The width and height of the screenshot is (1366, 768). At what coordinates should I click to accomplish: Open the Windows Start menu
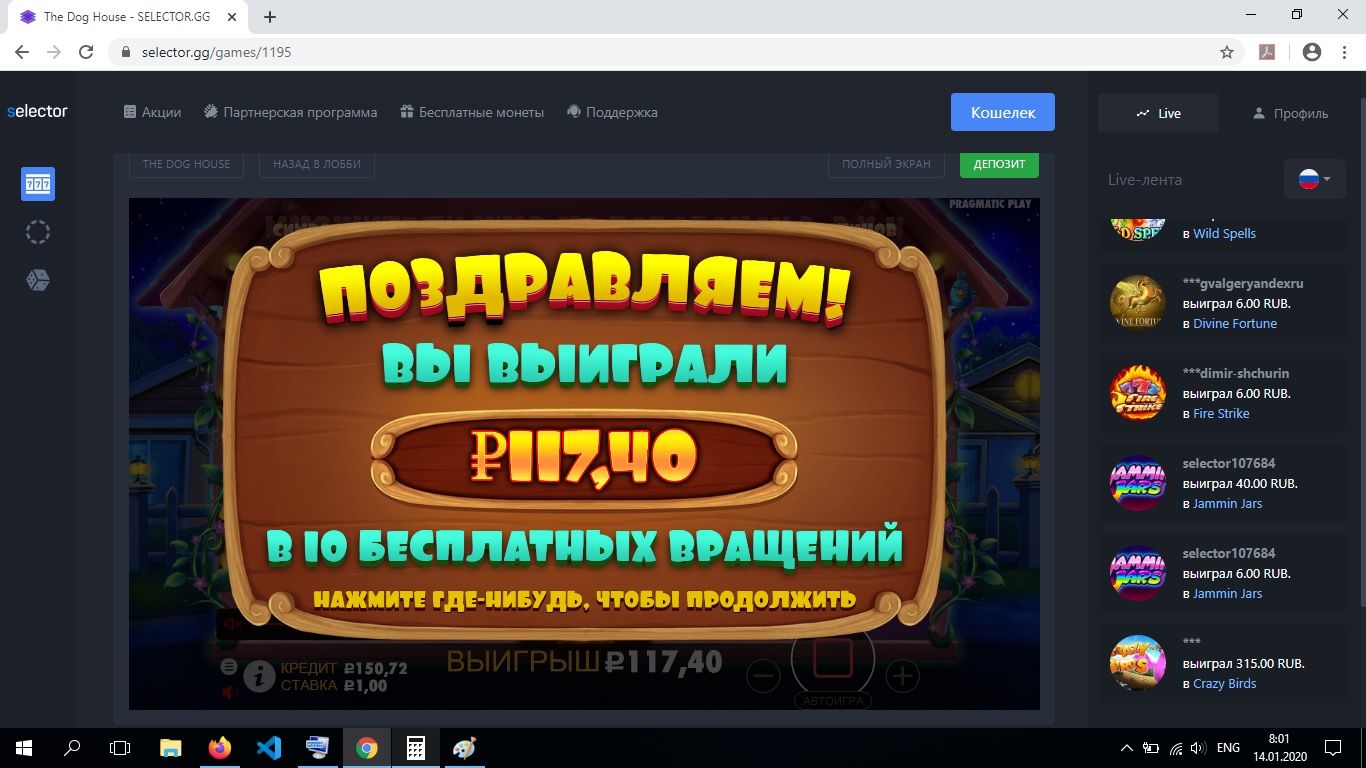24,748
